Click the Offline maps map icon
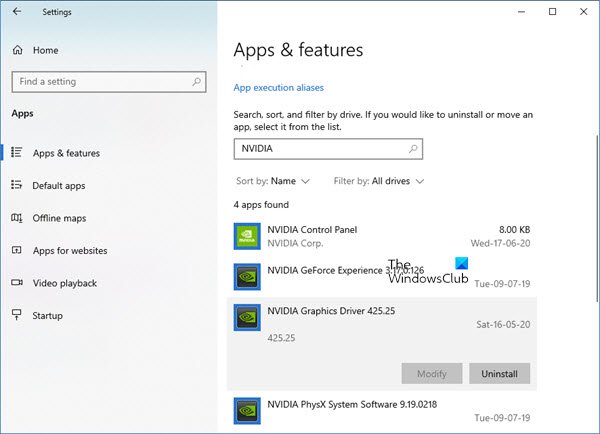Image resolution: width=600 pixels, height=434 pixels. (17, 218)
